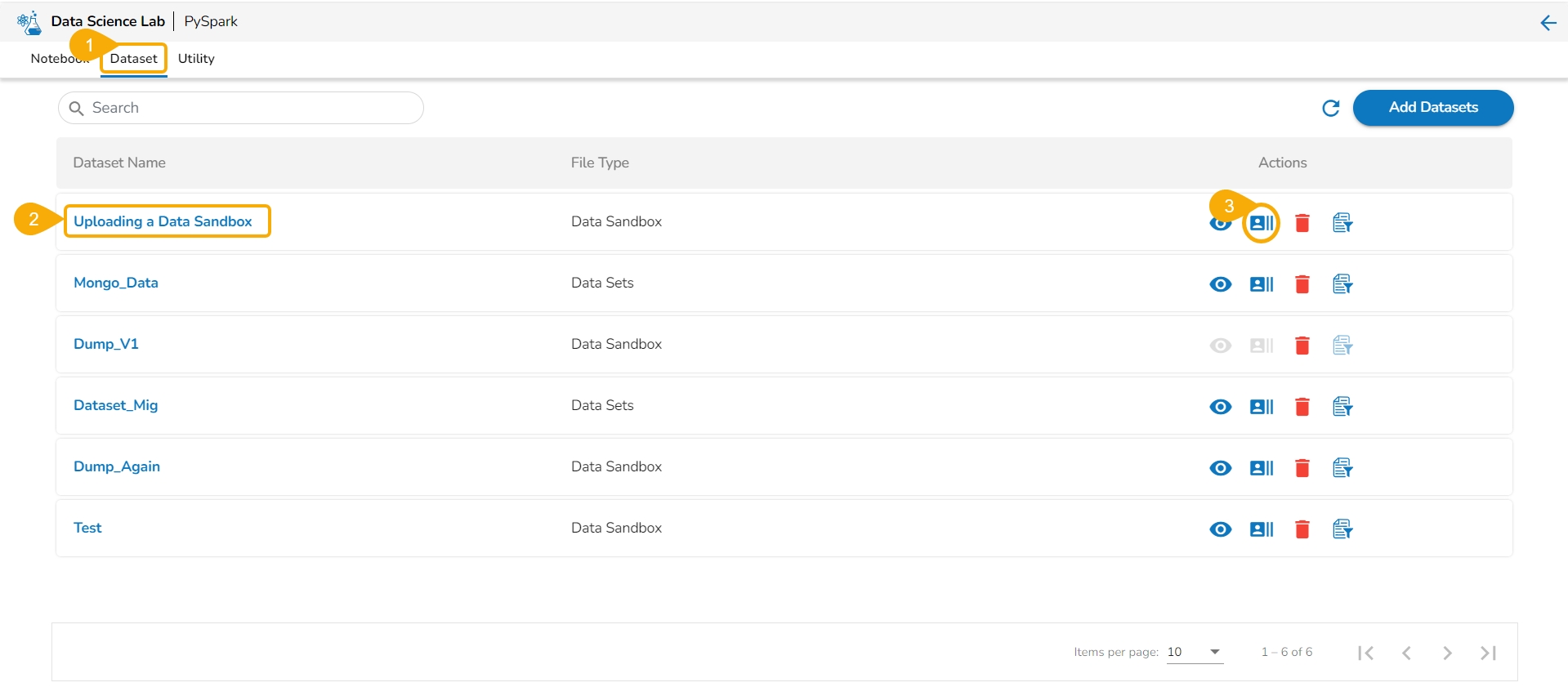
Task: Click the last action icon for Dataset_Mig
Action: [1342, 407]
